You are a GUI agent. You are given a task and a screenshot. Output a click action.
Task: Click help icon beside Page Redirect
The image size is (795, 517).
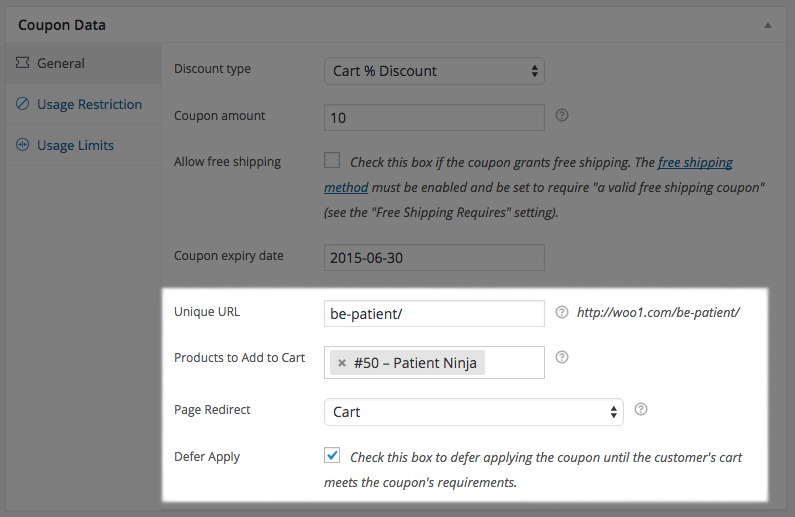point(641,409)
